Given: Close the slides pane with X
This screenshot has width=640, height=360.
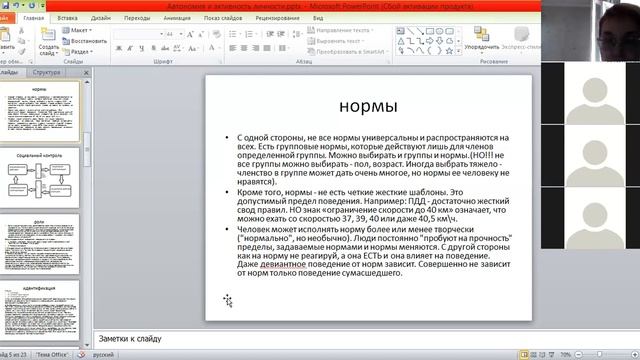Looking at the screenshot, I should (86, 73).
